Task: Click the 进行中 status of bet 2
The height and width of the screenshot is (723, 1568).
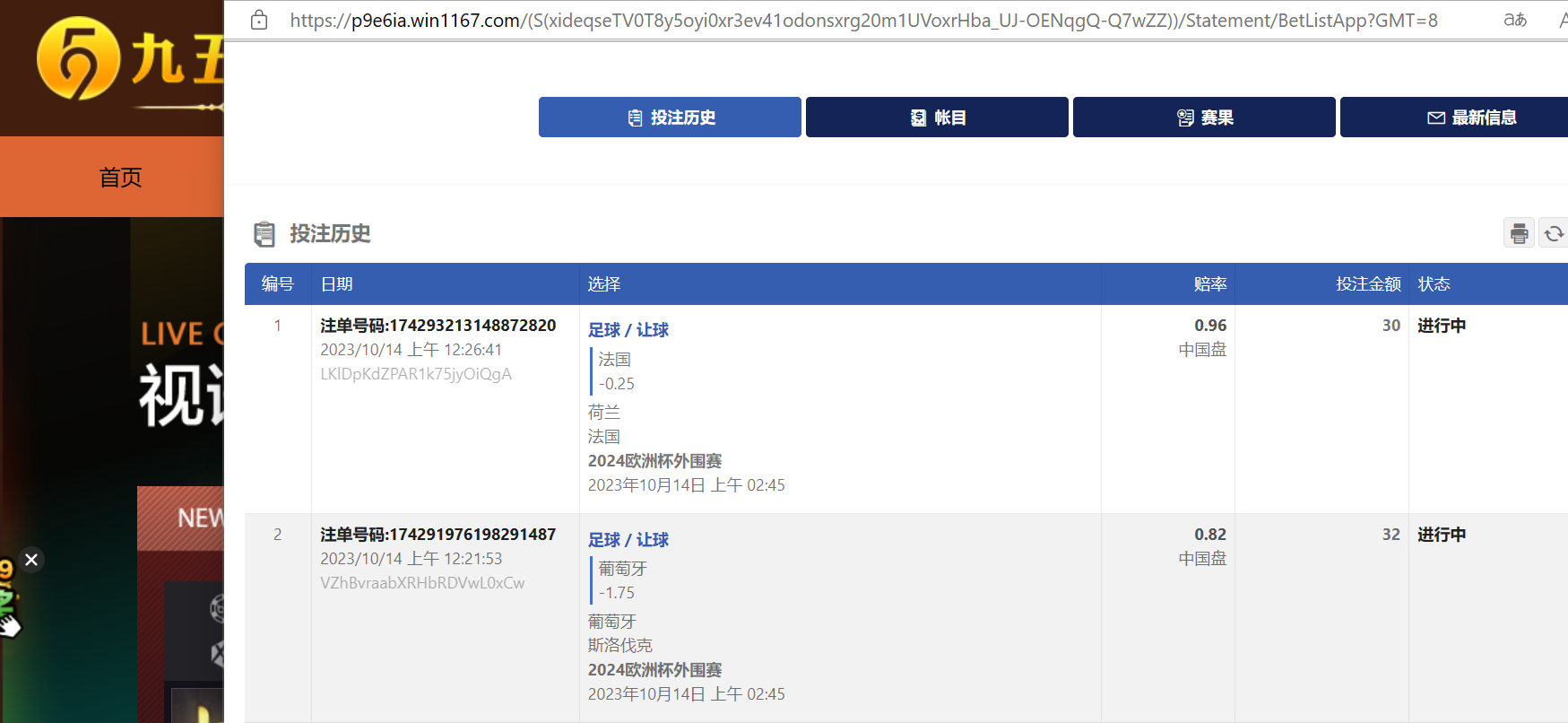Action: coord(1442,535)
